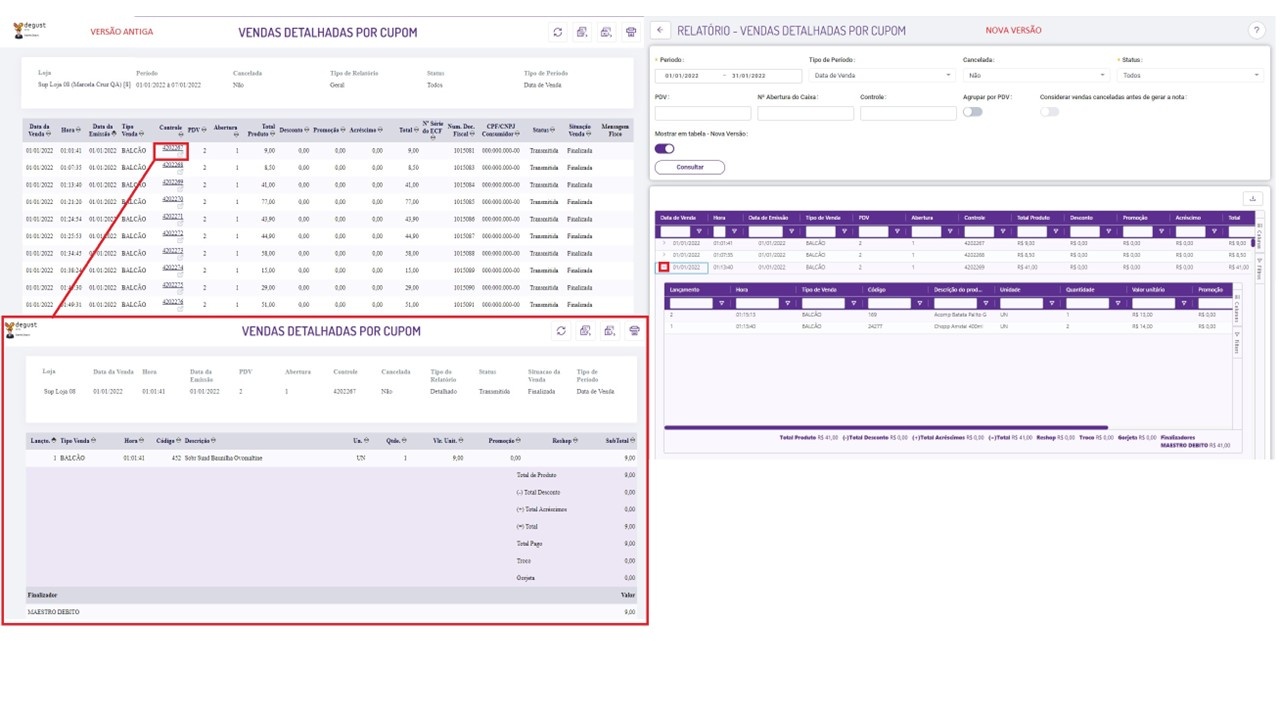Print the old version sales list

pyautogui.click(x=631, y=32)
